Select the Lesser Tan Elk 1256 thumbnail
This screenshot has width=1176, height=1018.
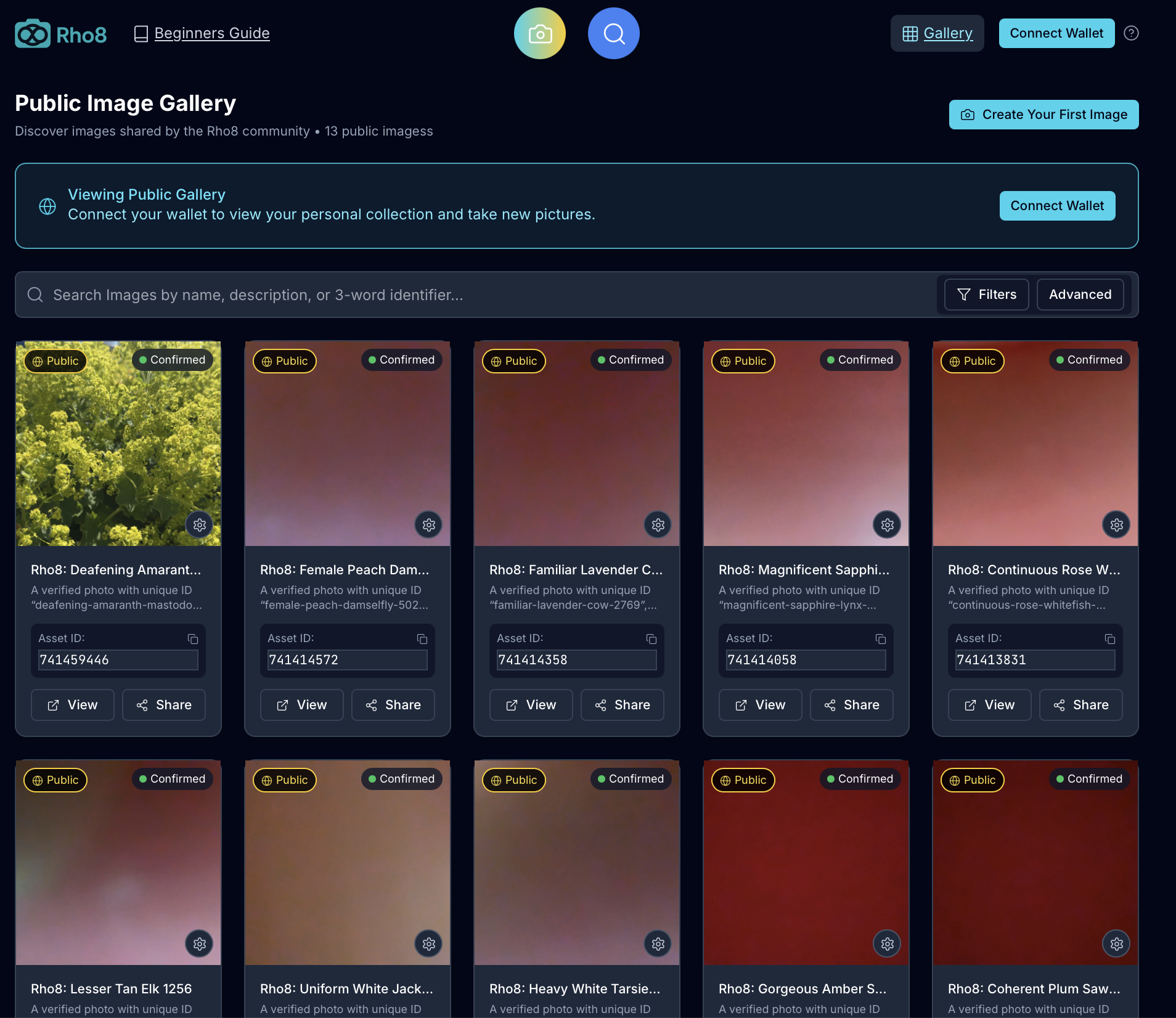pos(118,863)
